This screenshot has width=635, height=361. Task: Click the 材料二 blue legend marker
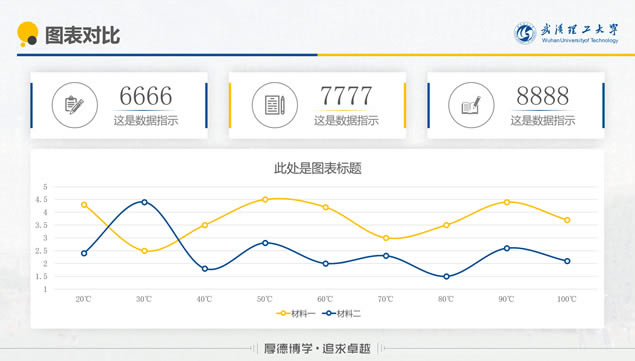pos(329,313)
